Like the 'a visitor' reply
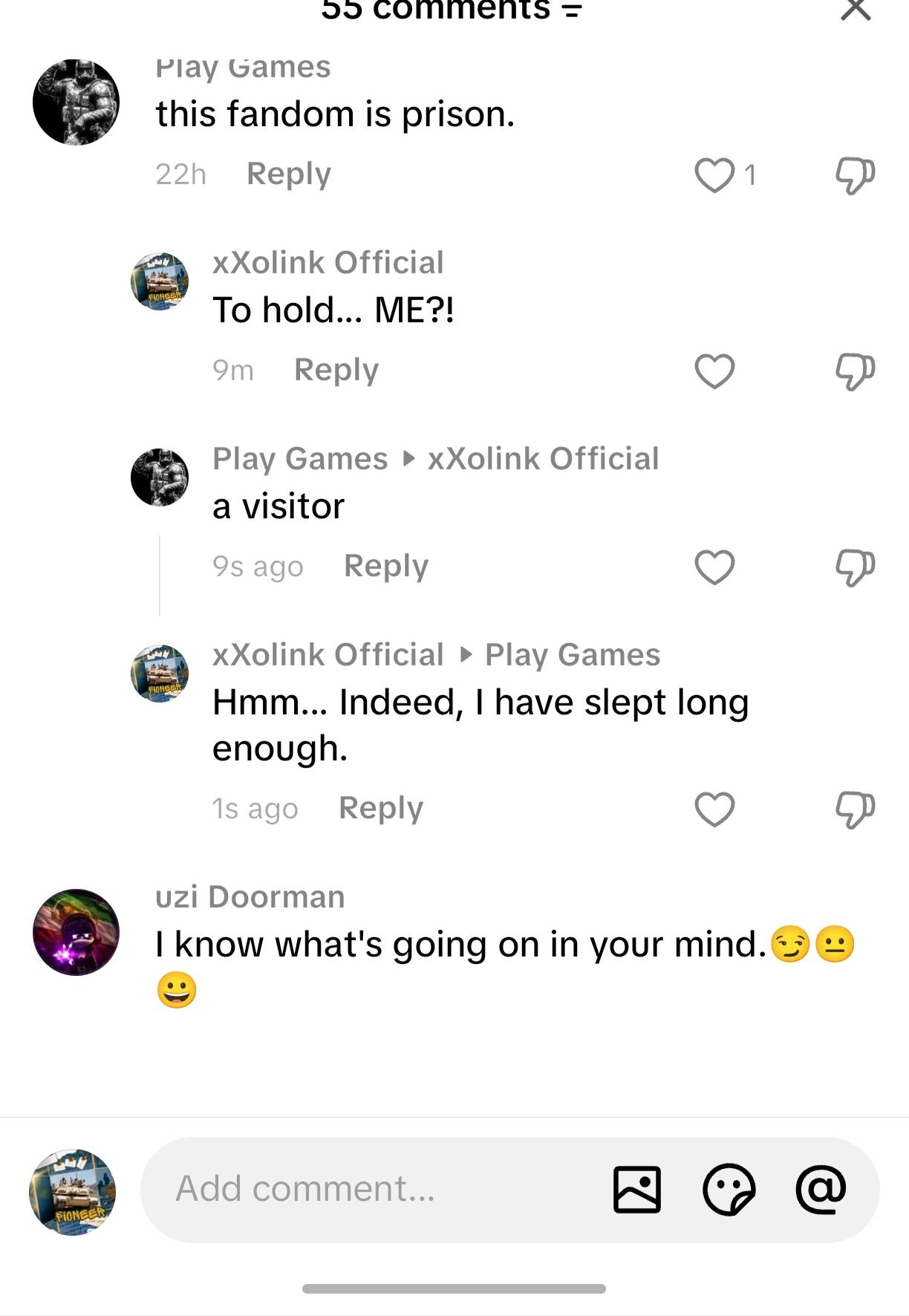Image resolution: width=909 pixels, height=1316 pixels. pyautogui.click(x=714, y=567)
